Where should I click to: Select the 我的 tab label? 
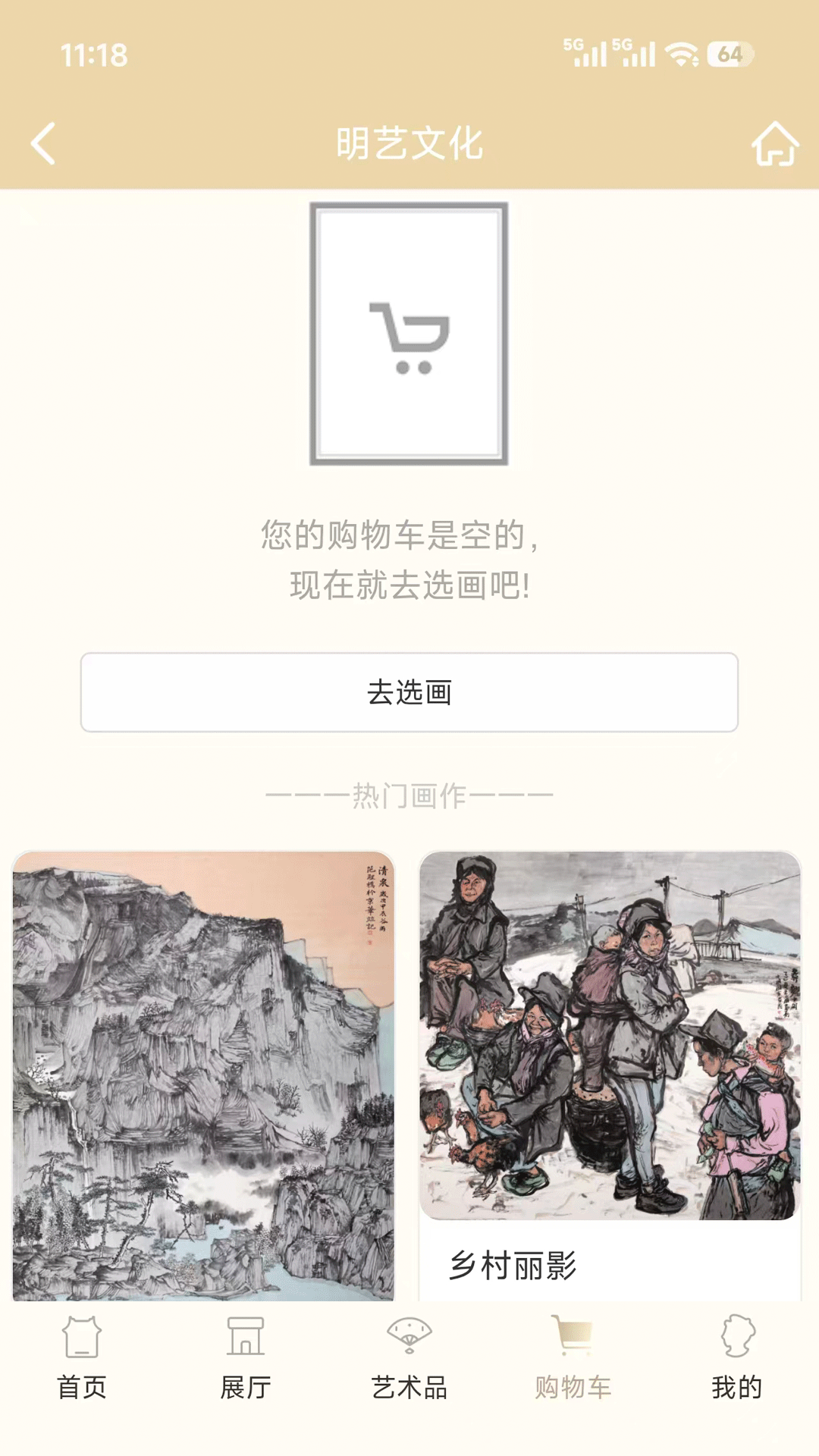pyautogui.click(x=737, y=1388)
